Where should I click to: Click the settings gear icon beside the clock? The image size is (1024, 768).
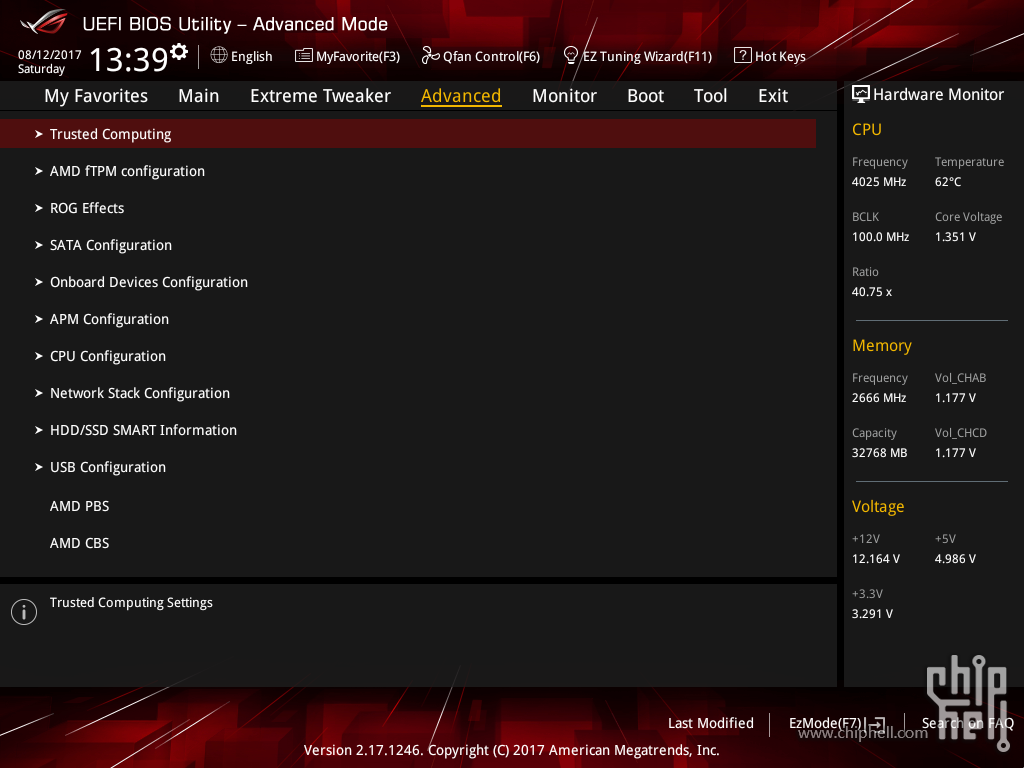[179, 52]
